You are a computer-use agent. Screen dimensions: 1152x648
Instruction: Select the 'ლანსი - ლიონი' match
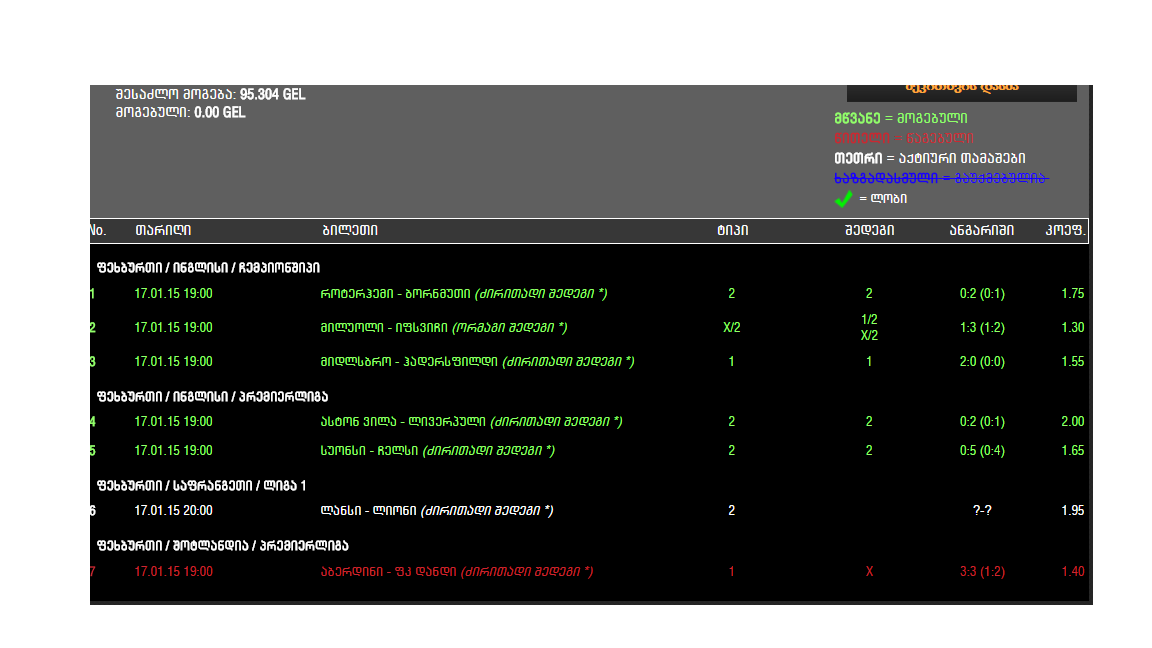(436, 511)
